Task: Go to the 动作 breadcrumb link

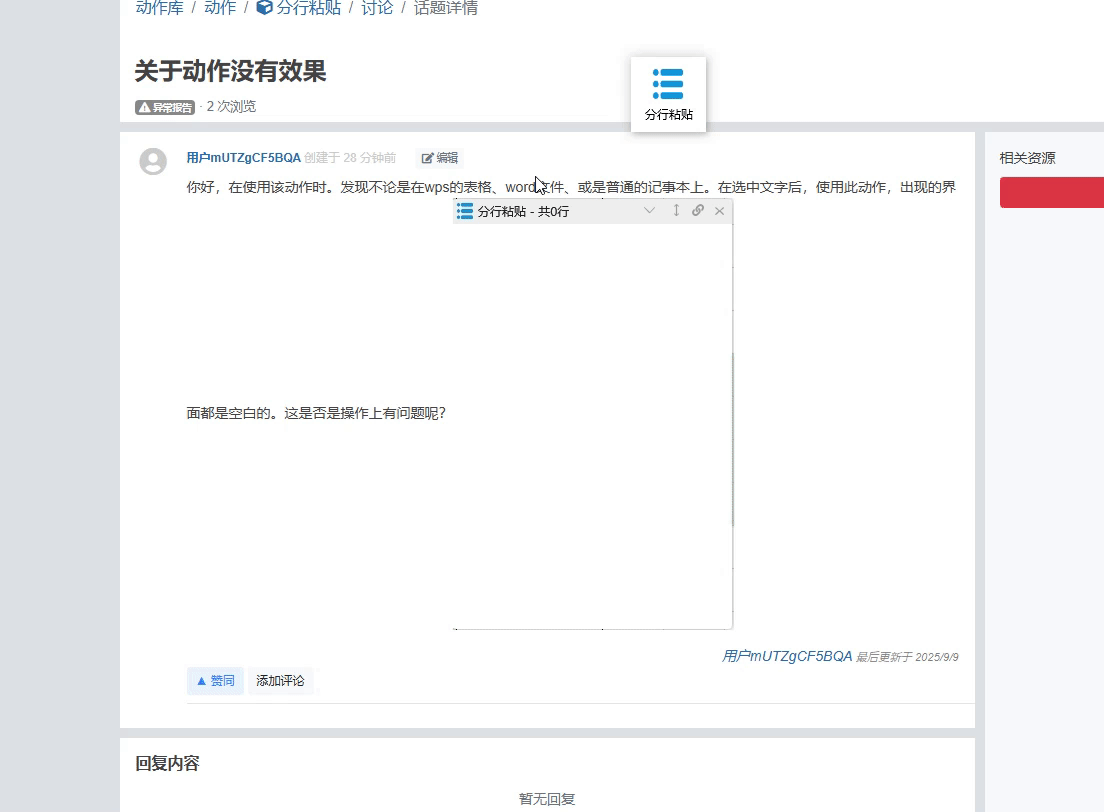Action: [220, 8]
